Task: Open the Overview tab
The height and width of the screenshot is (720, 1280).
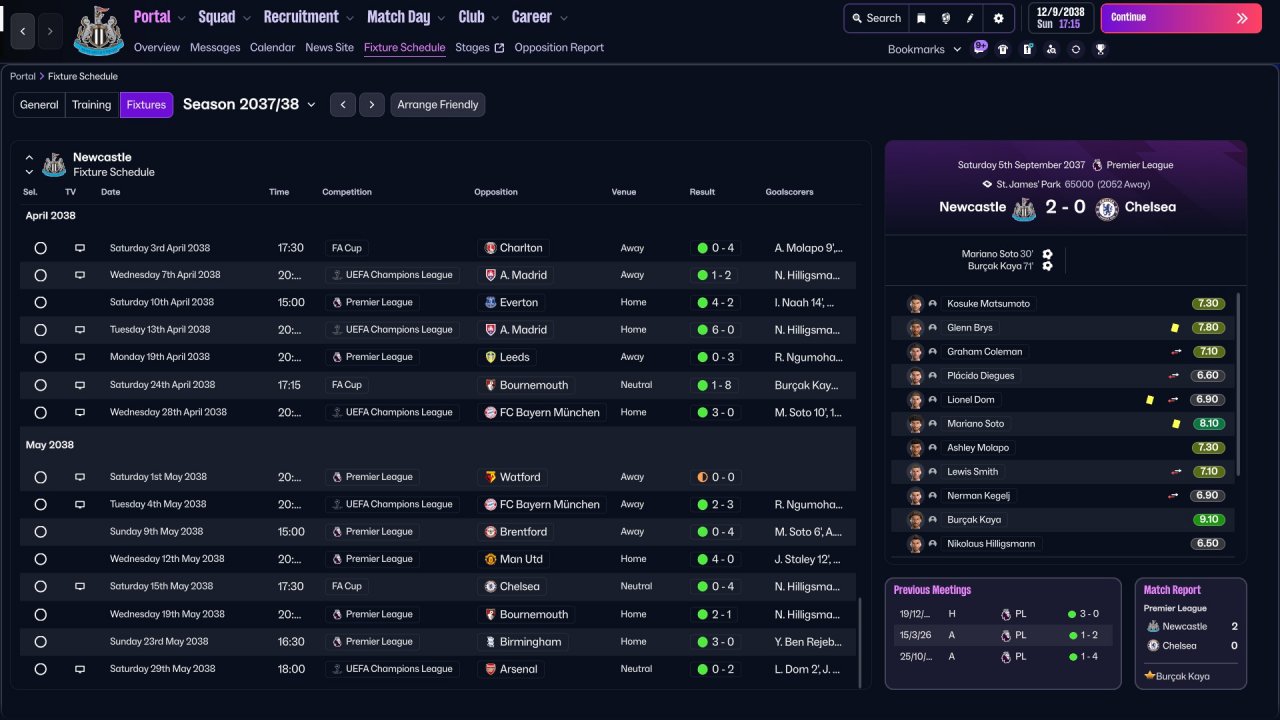Action: click(157, 47)
